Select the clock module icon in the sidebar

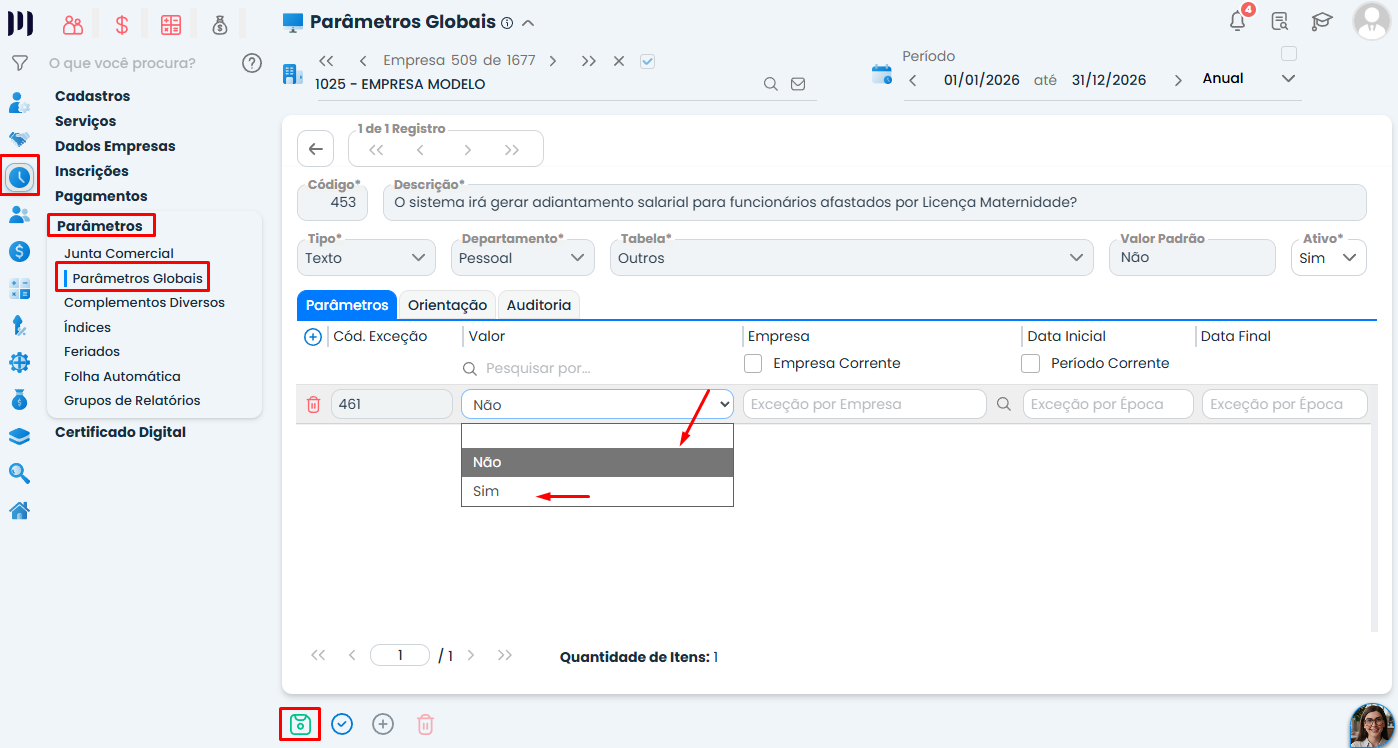pos(20,176)
